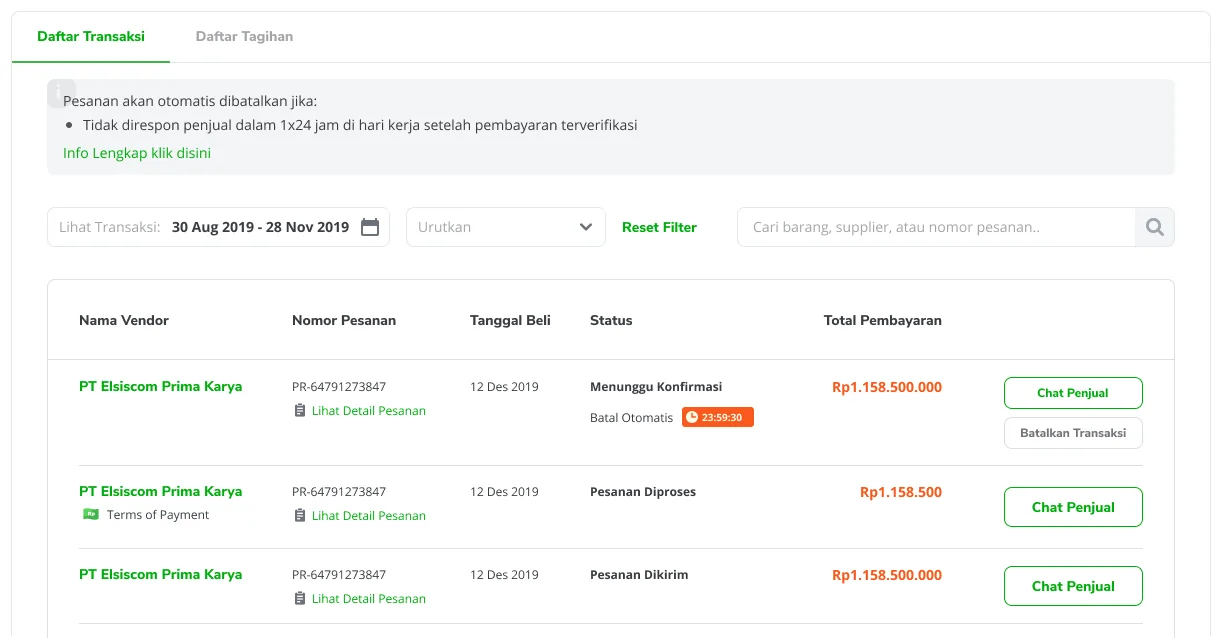Click the Nomor Pesanan column header
Screen dimensions: 1222x638
pos(344,320)
